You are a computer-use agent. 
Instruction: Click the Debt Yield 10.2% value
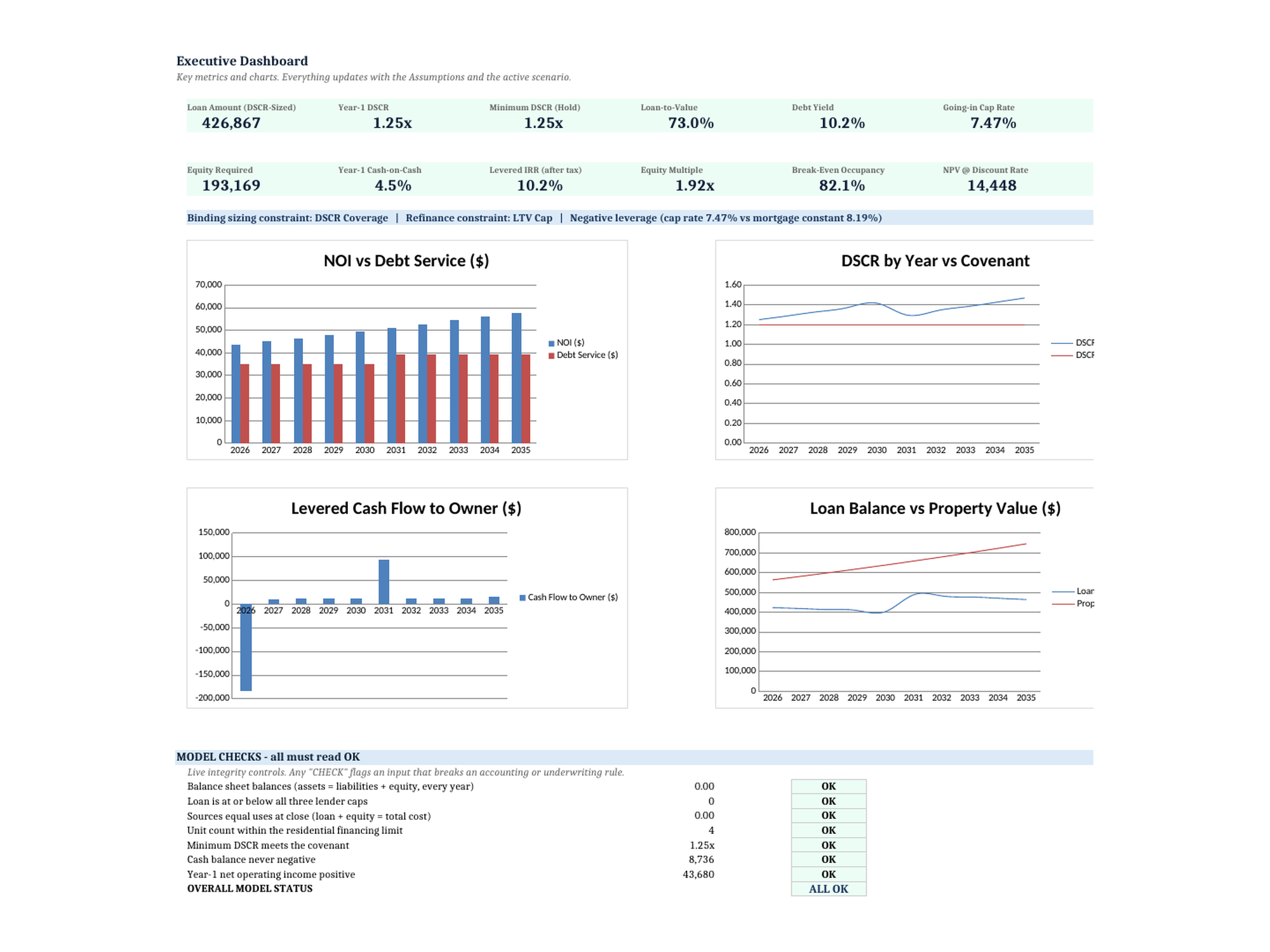(x=842, y=123)
